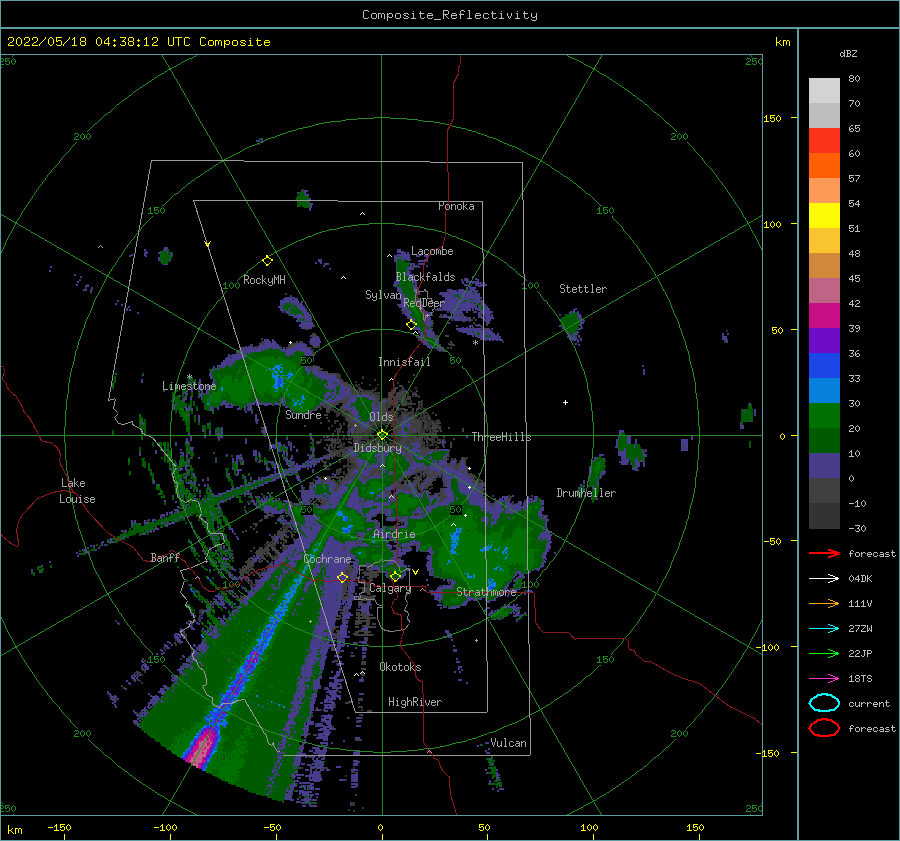Screen dimensions: 900x841
Task: Click the Didsbury town label
Action: (x=377, y=448)
